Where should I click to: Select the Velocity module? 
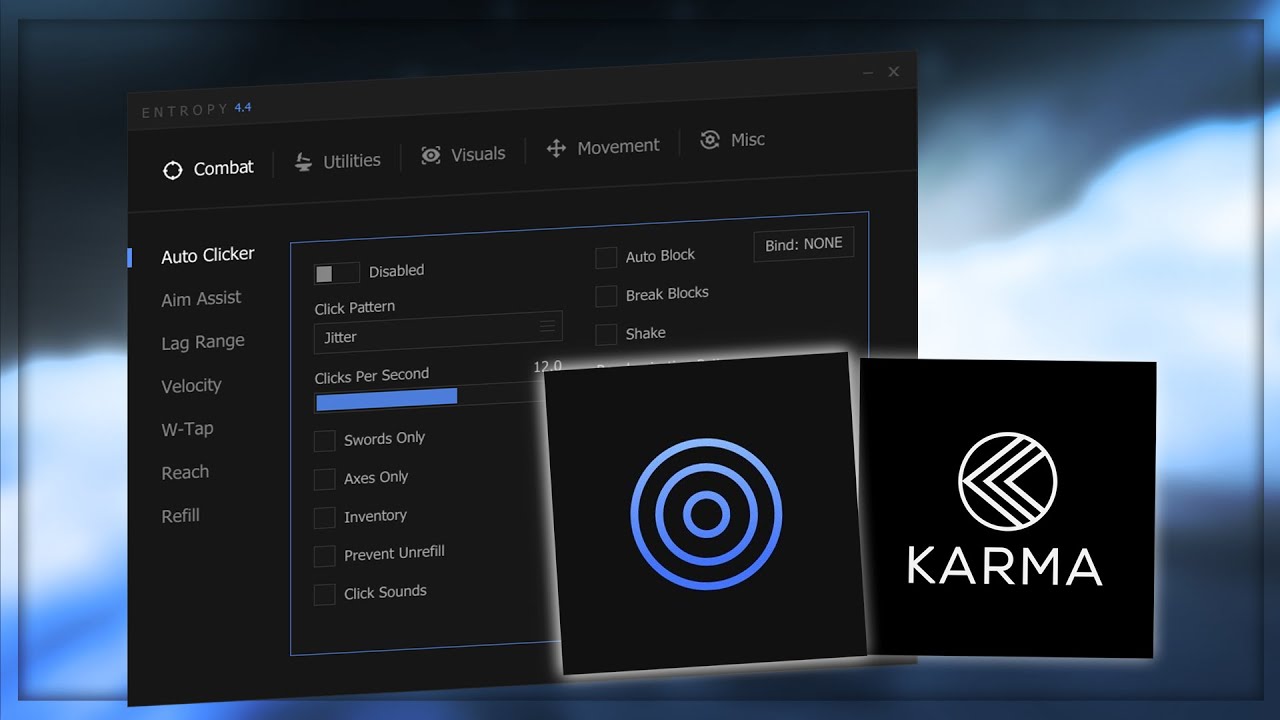point(191,385)
